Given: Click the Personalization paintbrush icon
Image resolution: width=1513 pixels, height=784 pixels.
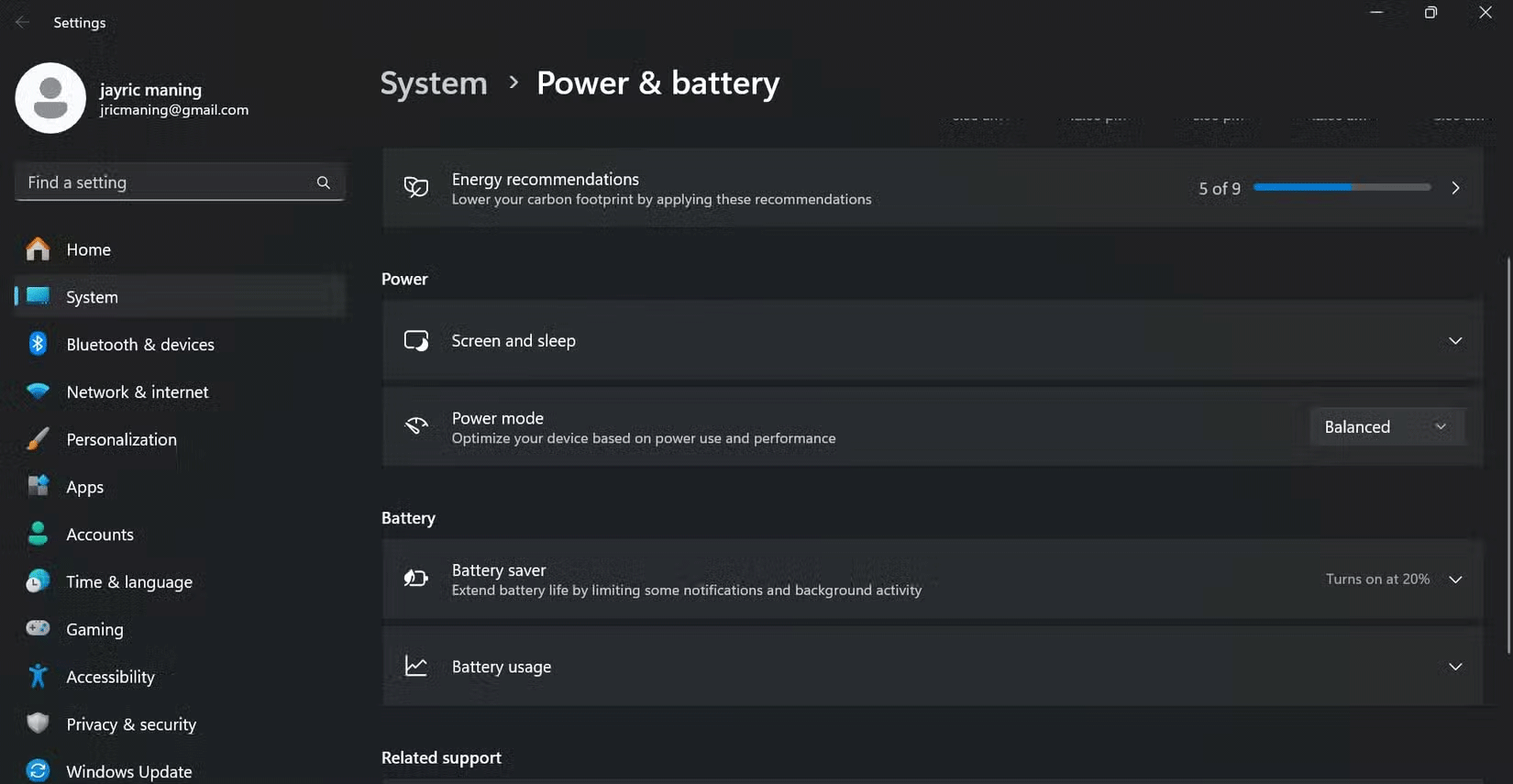Looking at the screenshot, I should point(38,439).
